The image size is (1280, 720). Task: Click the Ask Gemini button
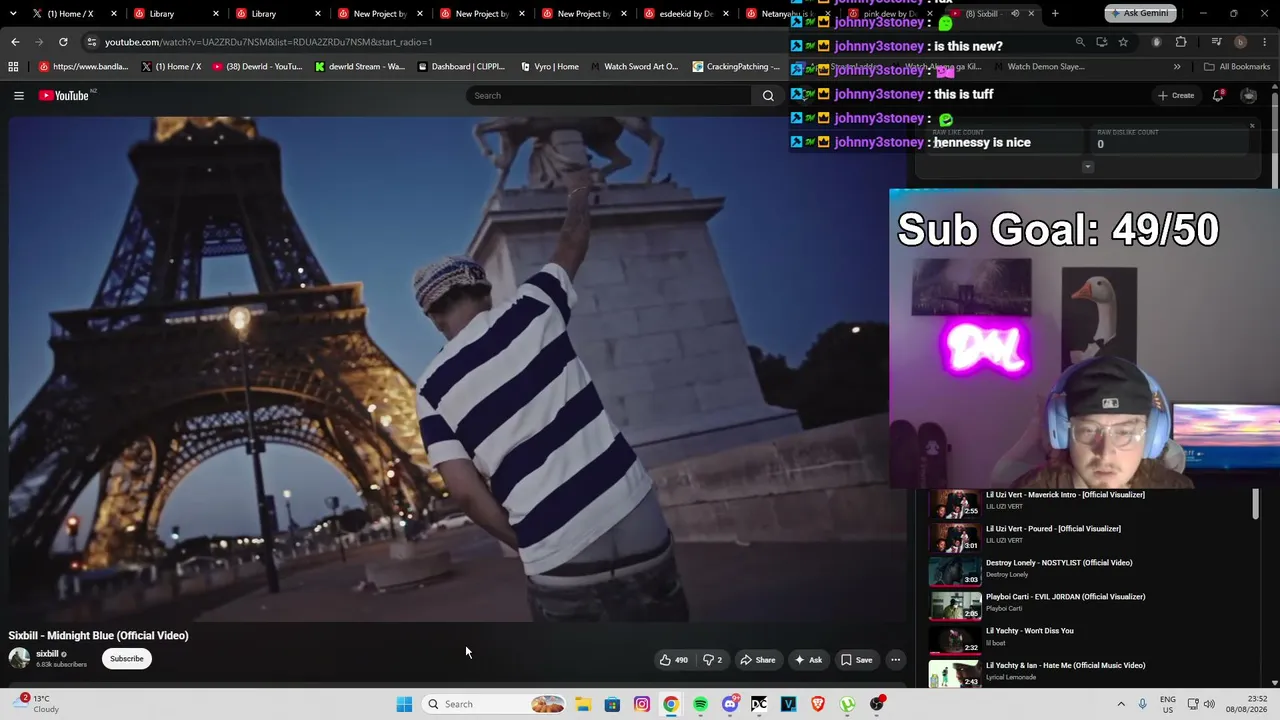pyautogui.click(x=1138, y=14)
